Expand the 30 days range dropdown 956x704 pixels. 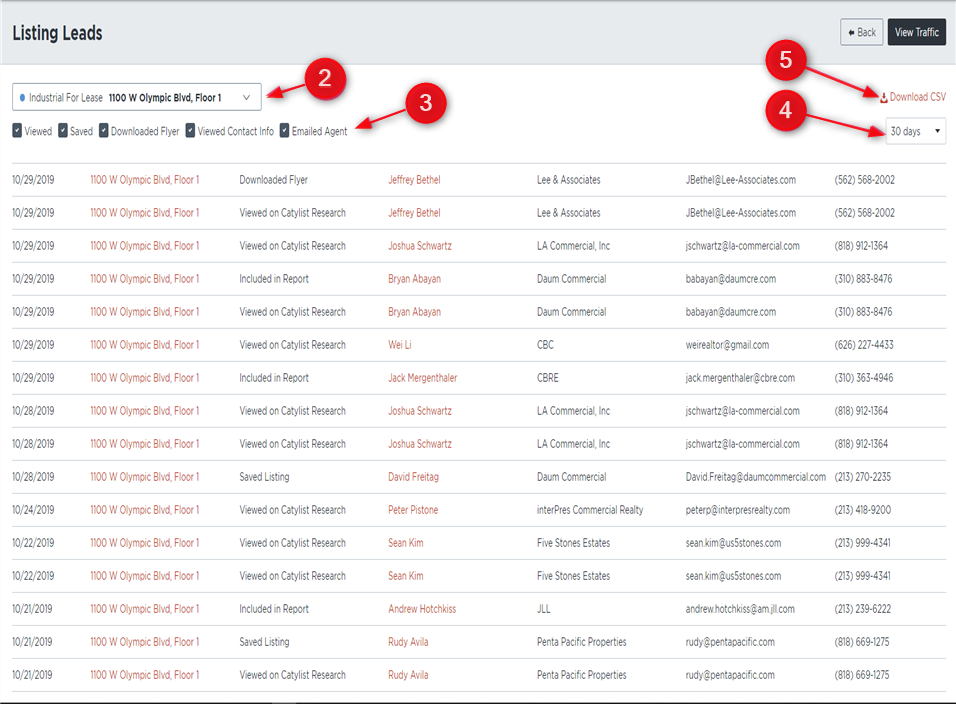coord(915,131)
